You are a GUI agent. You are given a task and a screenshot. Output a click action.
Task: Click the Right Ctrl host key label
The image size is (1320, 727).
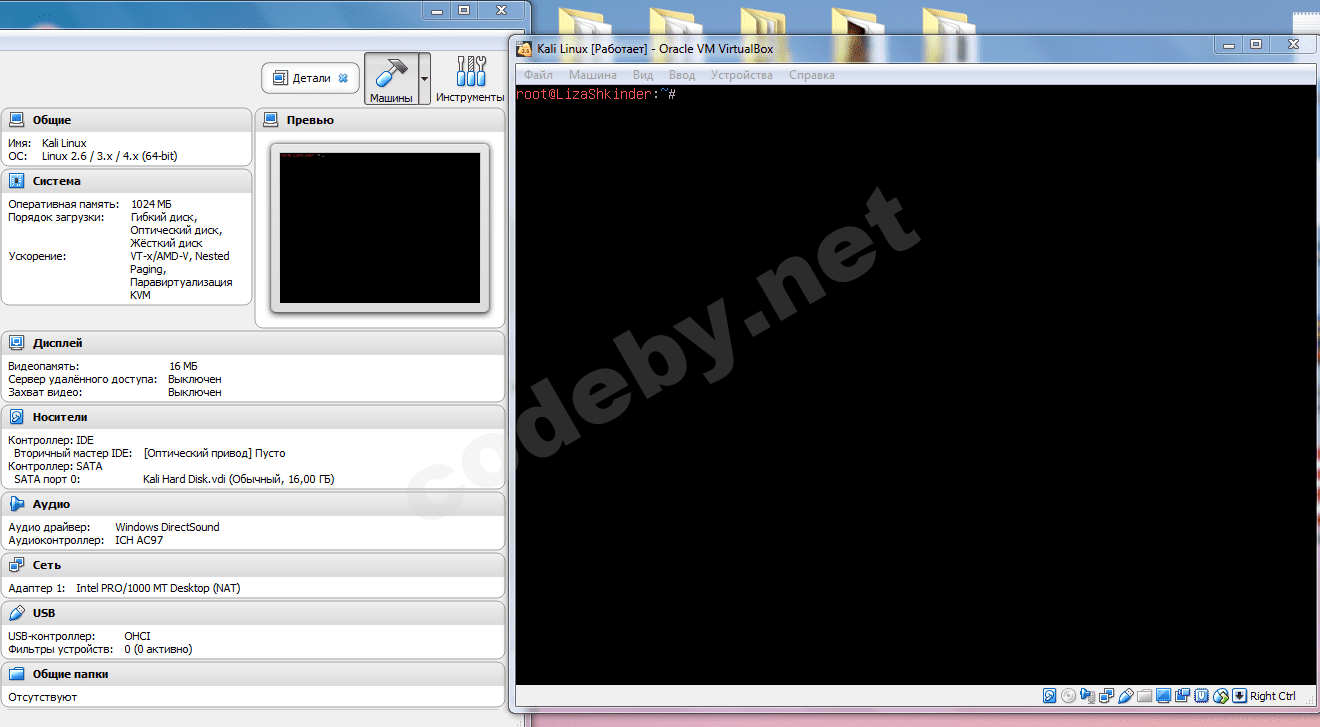tap(1273, 696)
